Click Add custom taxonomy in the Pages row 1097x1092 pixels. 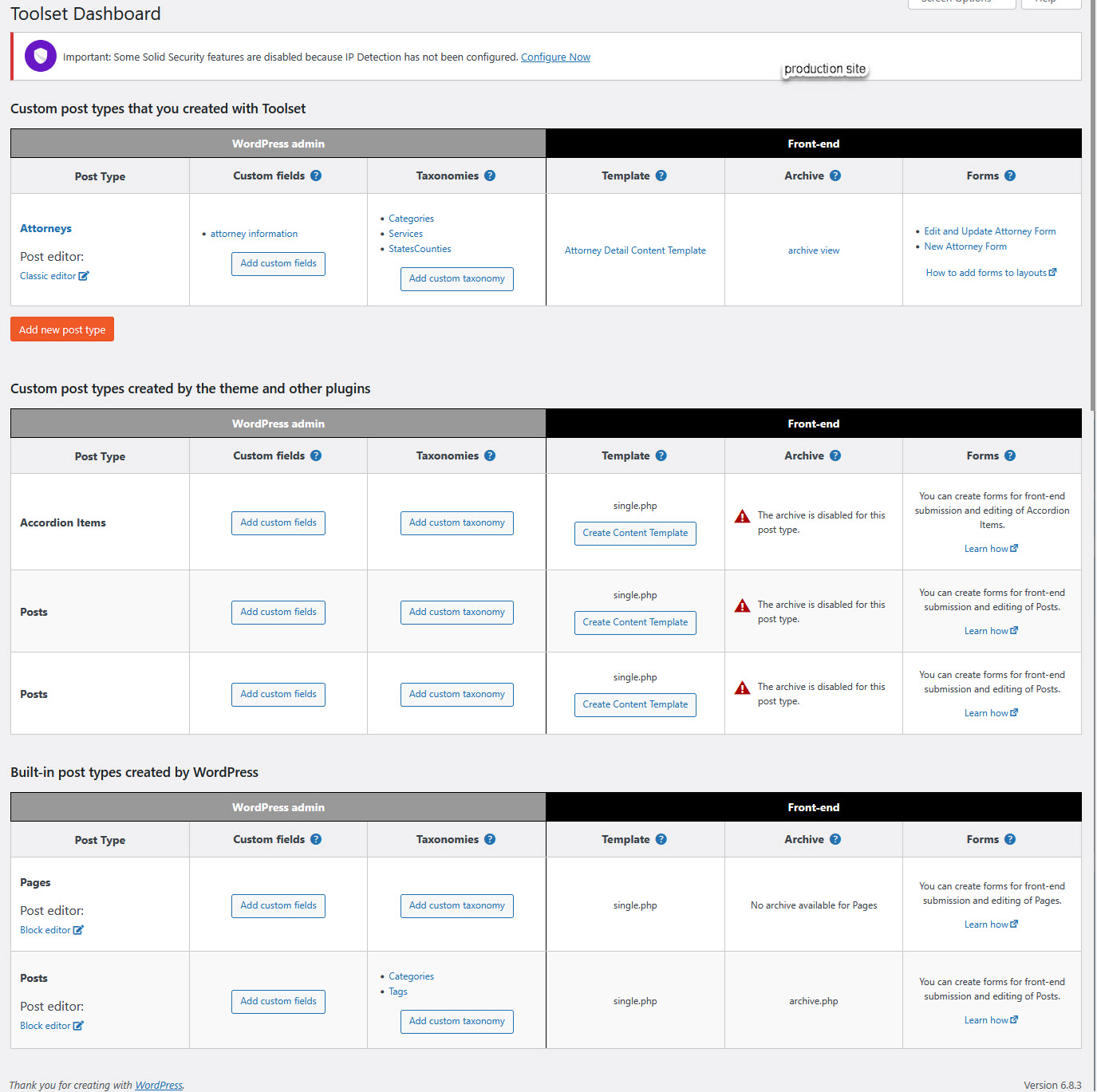(456, 905)
